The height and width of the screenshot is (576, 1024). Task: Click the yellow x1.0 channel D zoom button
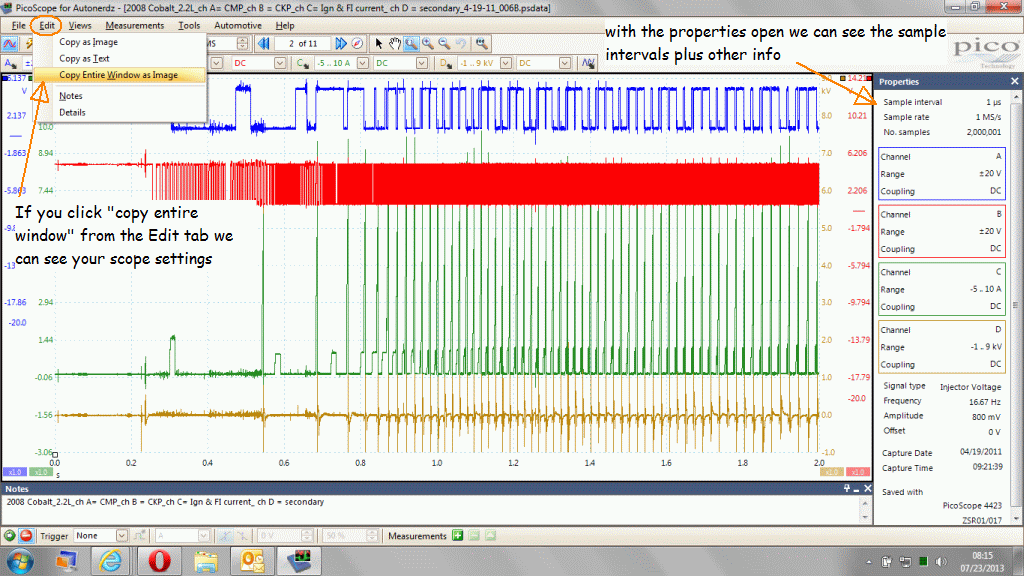click(831, 472)
